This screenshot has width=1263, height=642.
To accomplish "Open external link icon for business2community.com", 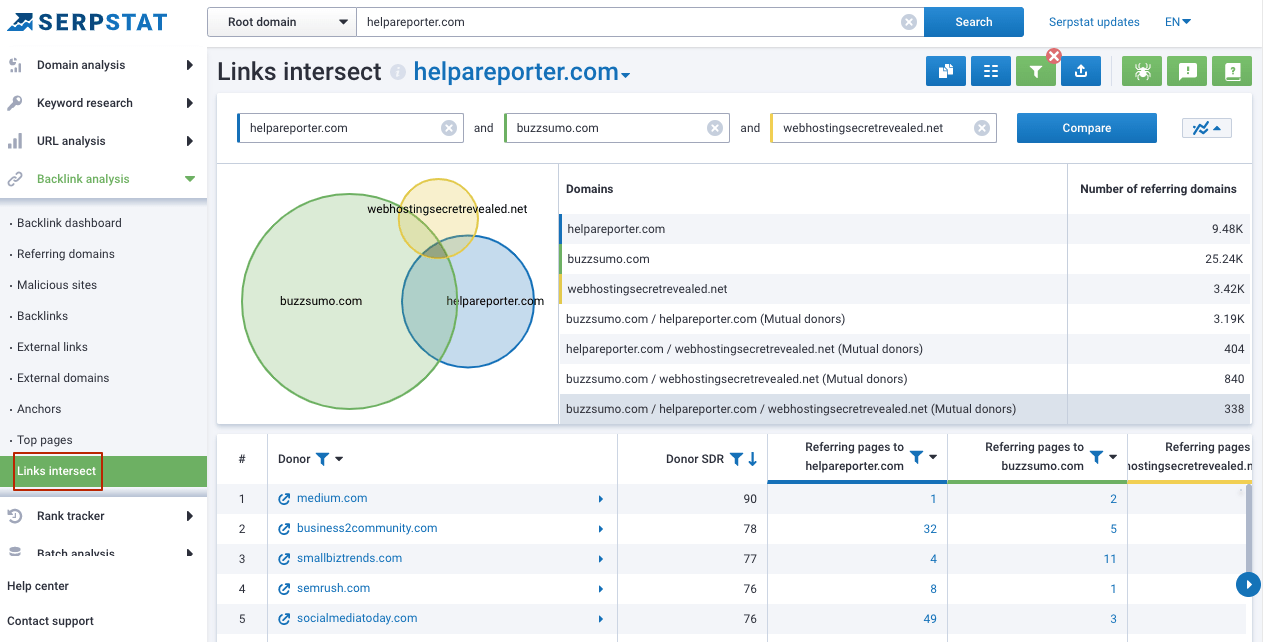I will (x=284, y=529).
